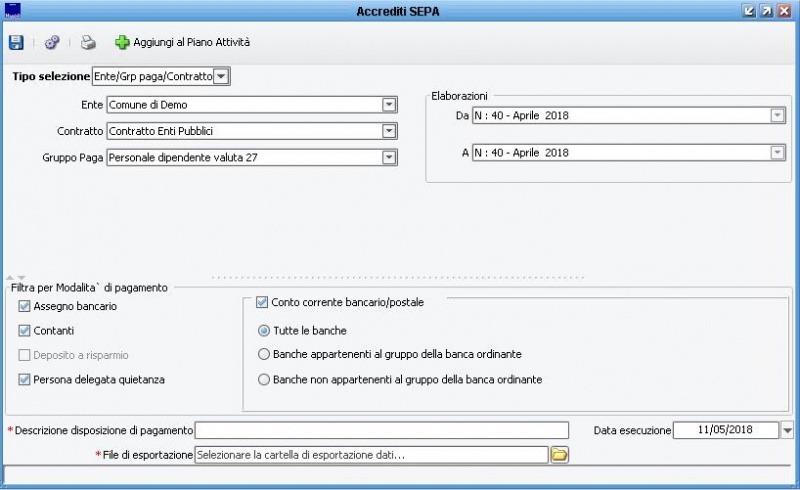Expand the Contratto dropdown
Image resolution: width=800 pixels, height=490 pixels.
click(389, 131)
